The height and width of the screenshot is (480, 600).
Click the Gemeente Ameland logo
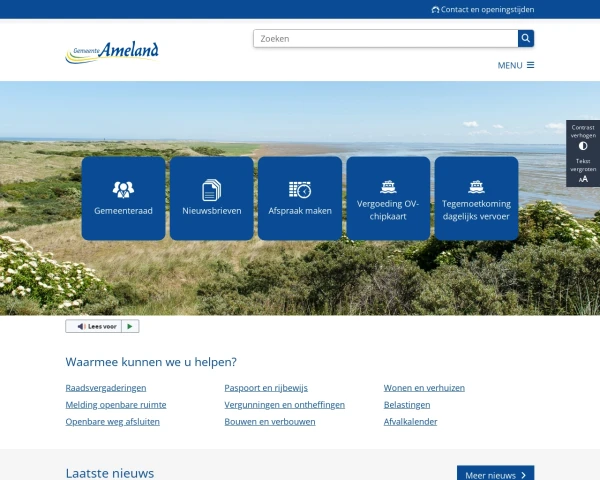click(x=112, y=52)
